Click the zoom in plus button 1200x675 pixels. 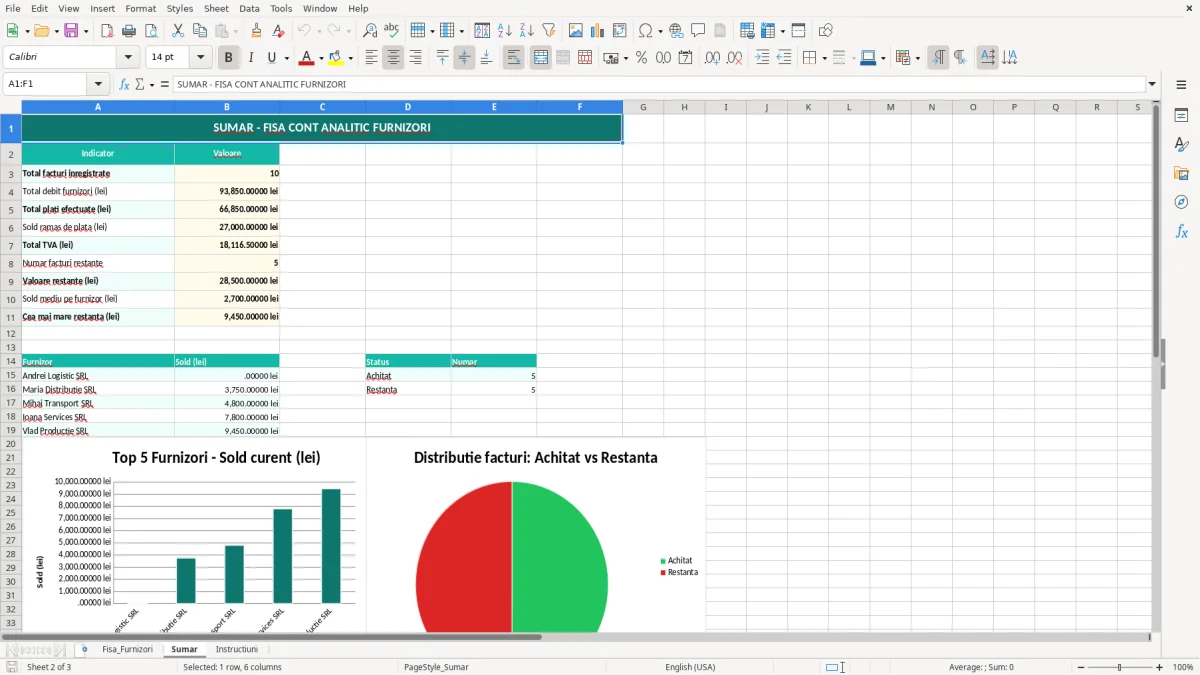[x=1160, y=667]
